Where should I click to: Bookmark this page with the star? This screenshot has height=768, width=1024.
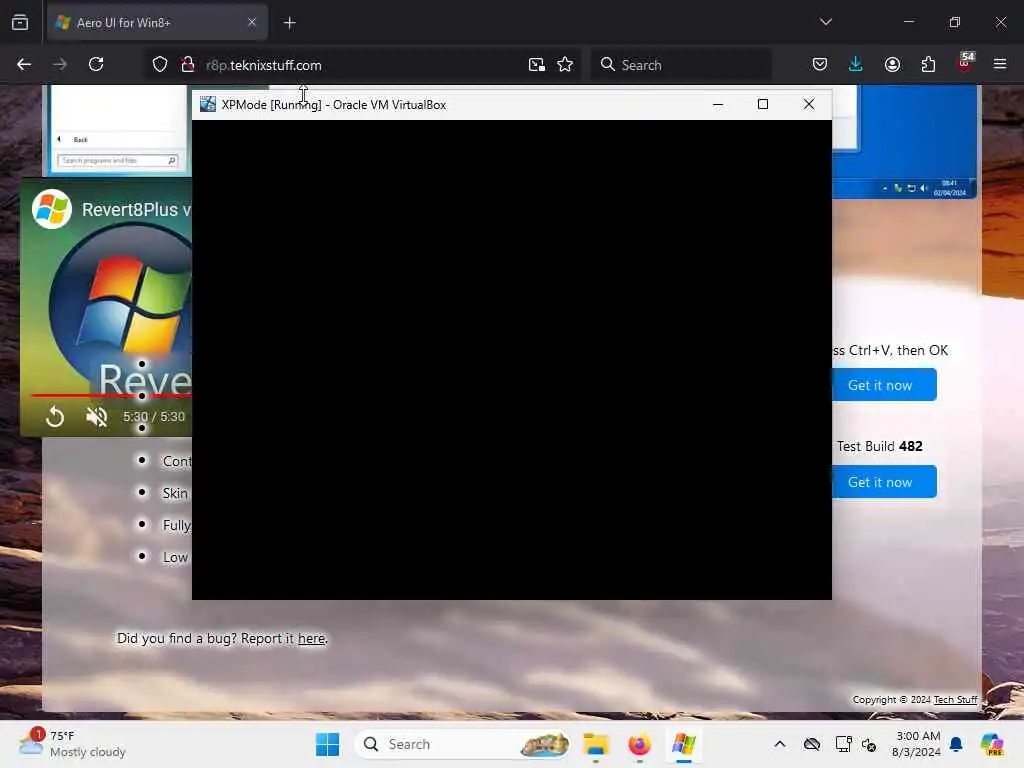click(565, 65)
